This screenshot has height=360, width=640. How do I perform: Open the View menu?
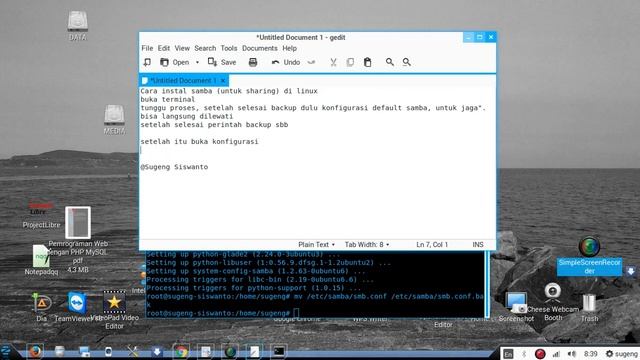point(182,48)
